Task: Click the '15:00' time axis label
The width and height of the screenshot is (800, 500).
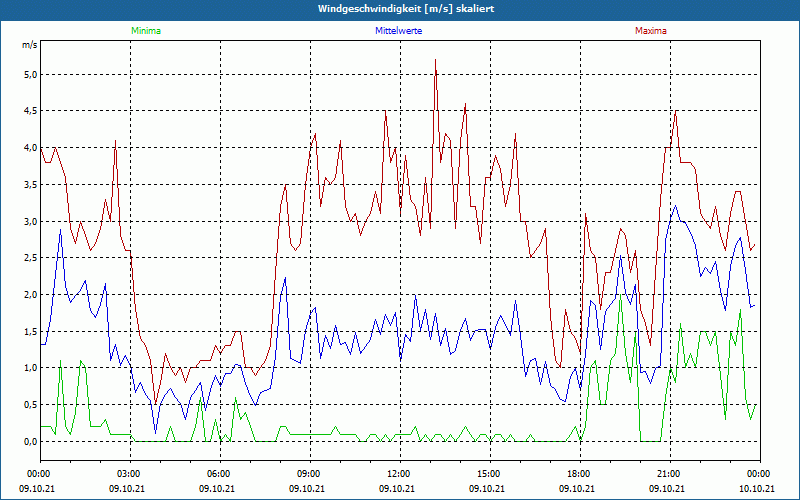Action: click(490, 474)
